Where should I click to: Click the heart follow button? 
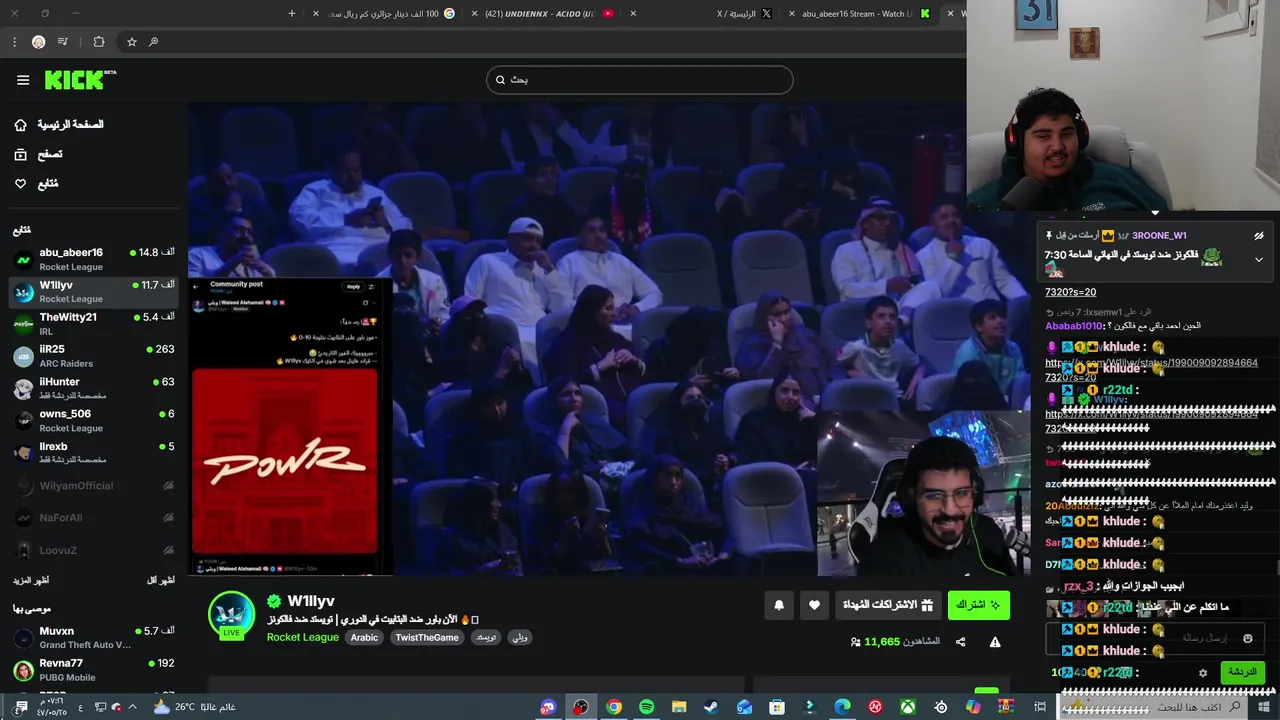pyautogui.click(x=815, y=605)
